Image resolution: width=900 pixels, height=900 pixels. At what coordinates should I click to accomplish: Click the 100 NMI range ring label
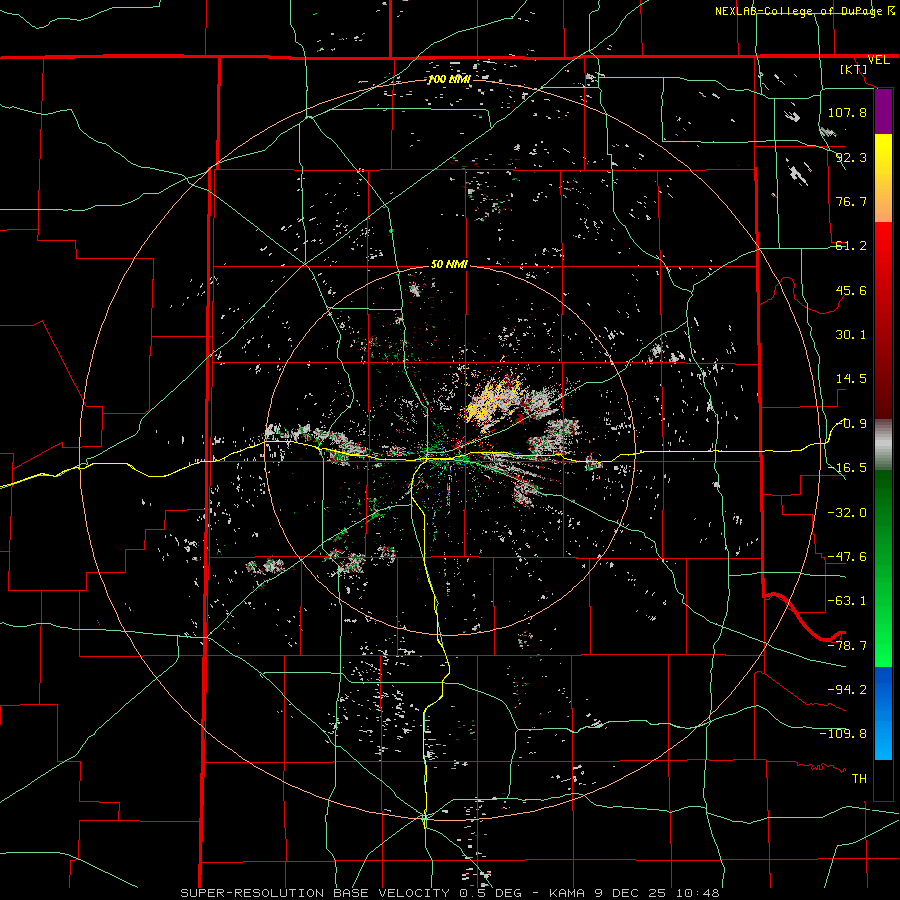tap(449, 79)
